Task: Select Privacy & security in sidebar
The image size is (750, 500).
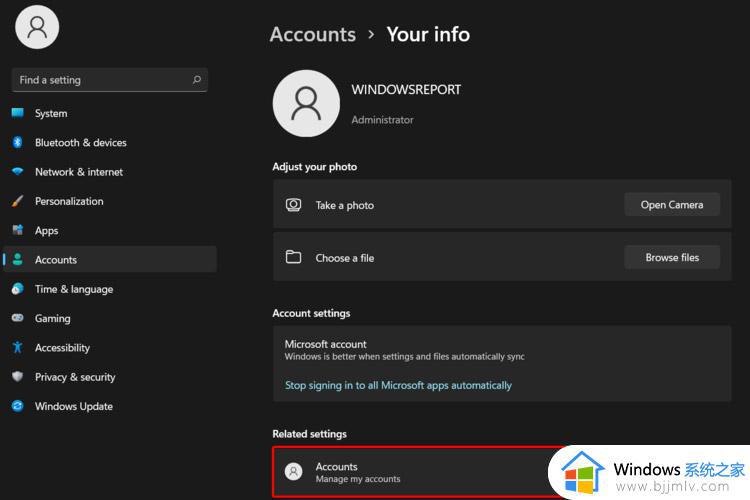Action: [110, 377]
